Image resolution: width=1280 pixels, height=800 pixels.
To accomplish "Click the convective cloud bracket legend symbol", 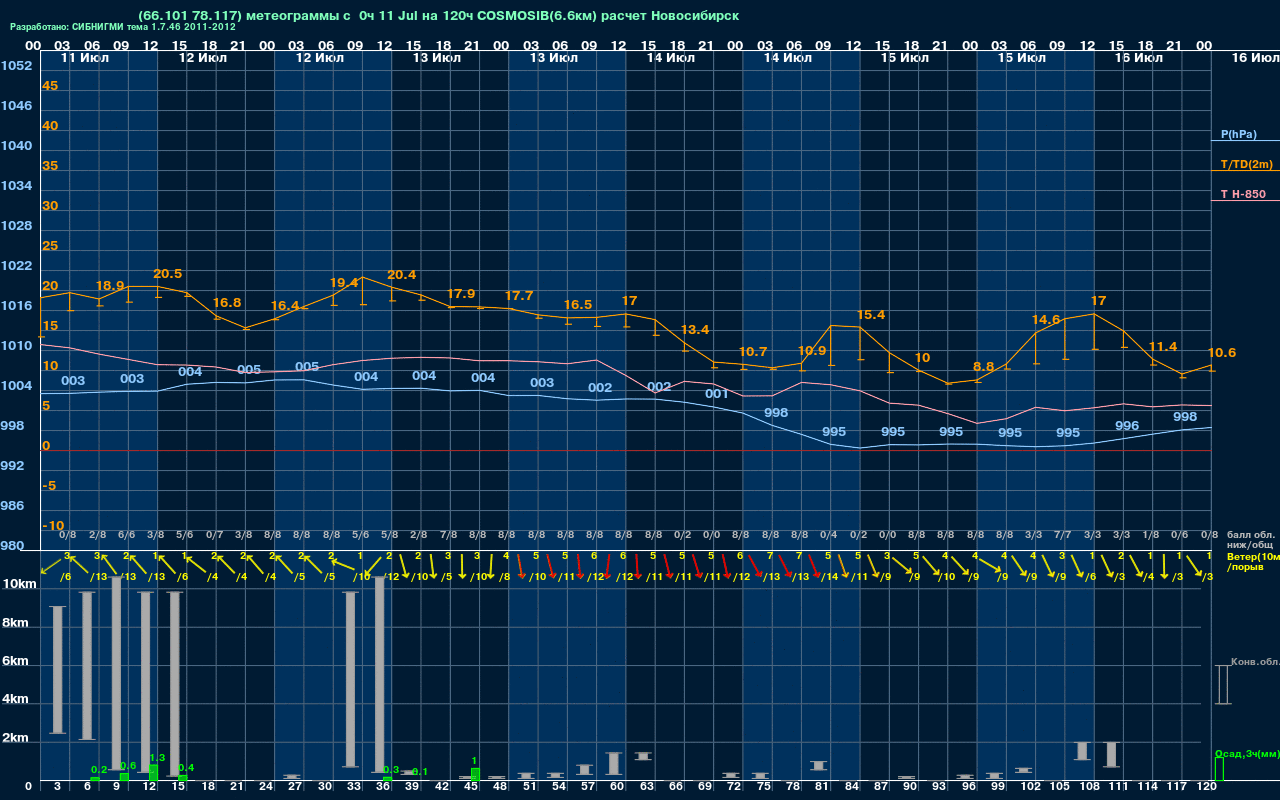I will coord(1222,685).
